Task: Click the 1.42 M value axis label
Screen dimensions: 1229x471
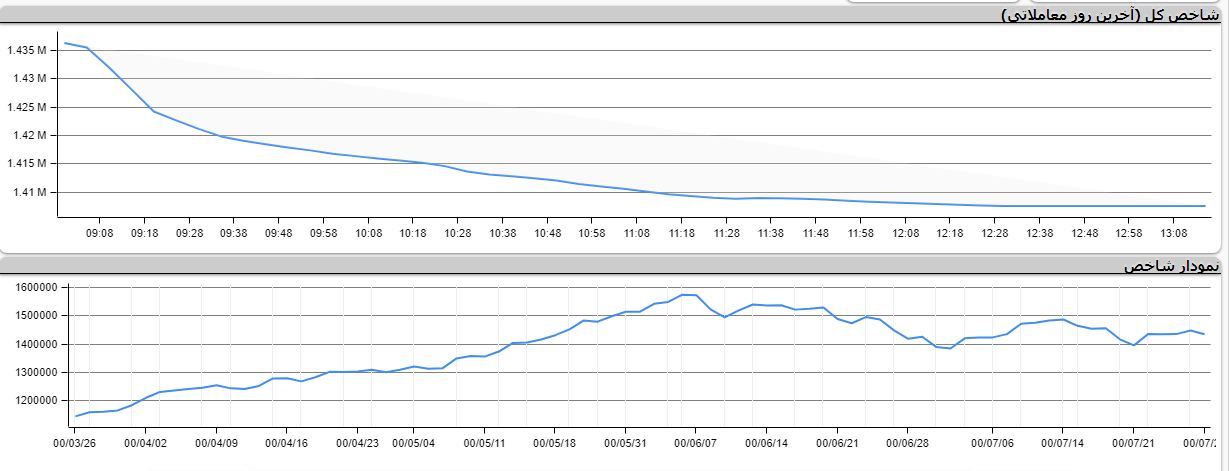Action: coord(29,135)
